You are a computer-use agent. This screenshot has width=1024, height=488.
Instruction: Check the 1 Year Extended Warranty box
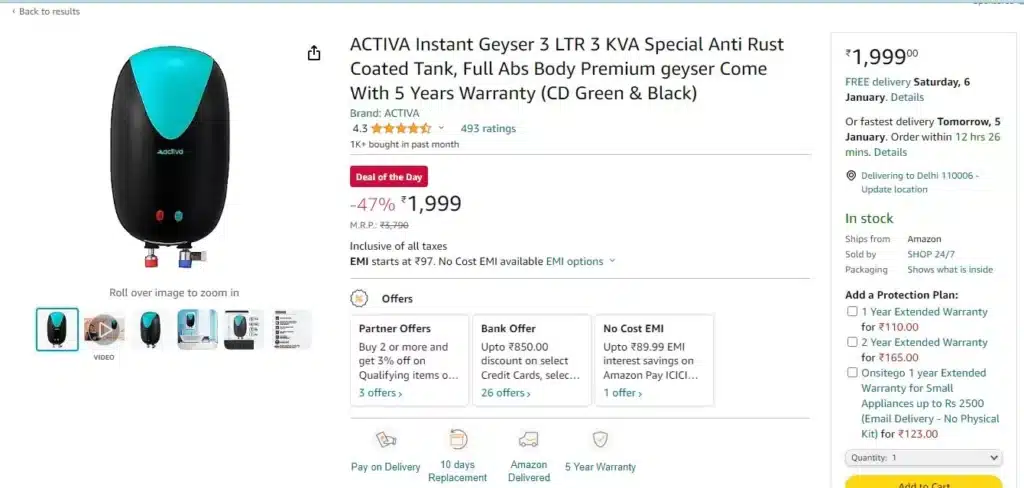pos(852,312)
